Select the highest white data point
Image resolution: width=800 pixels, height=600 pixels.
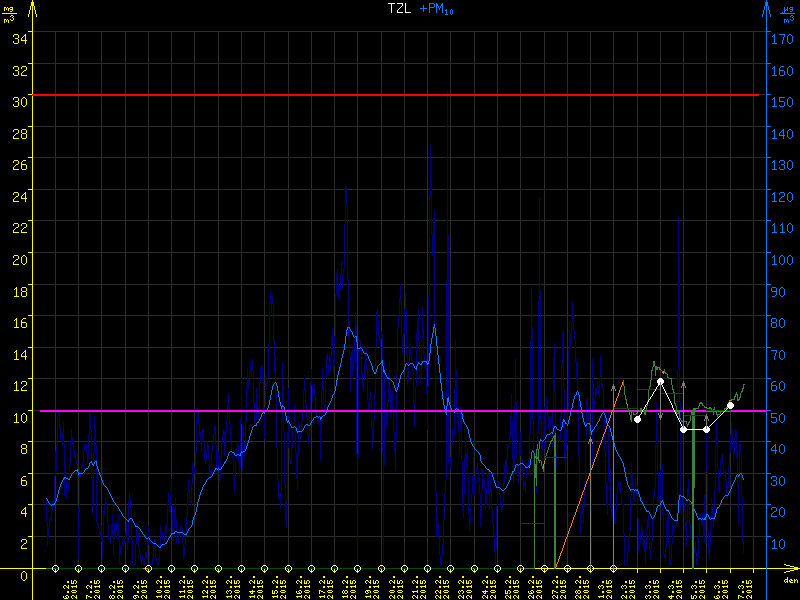click(x=661, y=382)
